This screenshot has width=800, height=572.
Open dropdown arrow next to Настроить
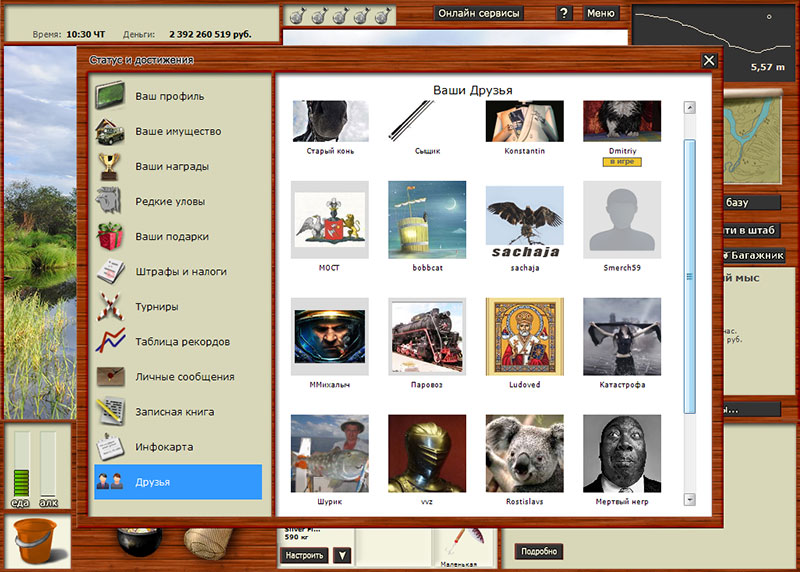pos(342,555)
